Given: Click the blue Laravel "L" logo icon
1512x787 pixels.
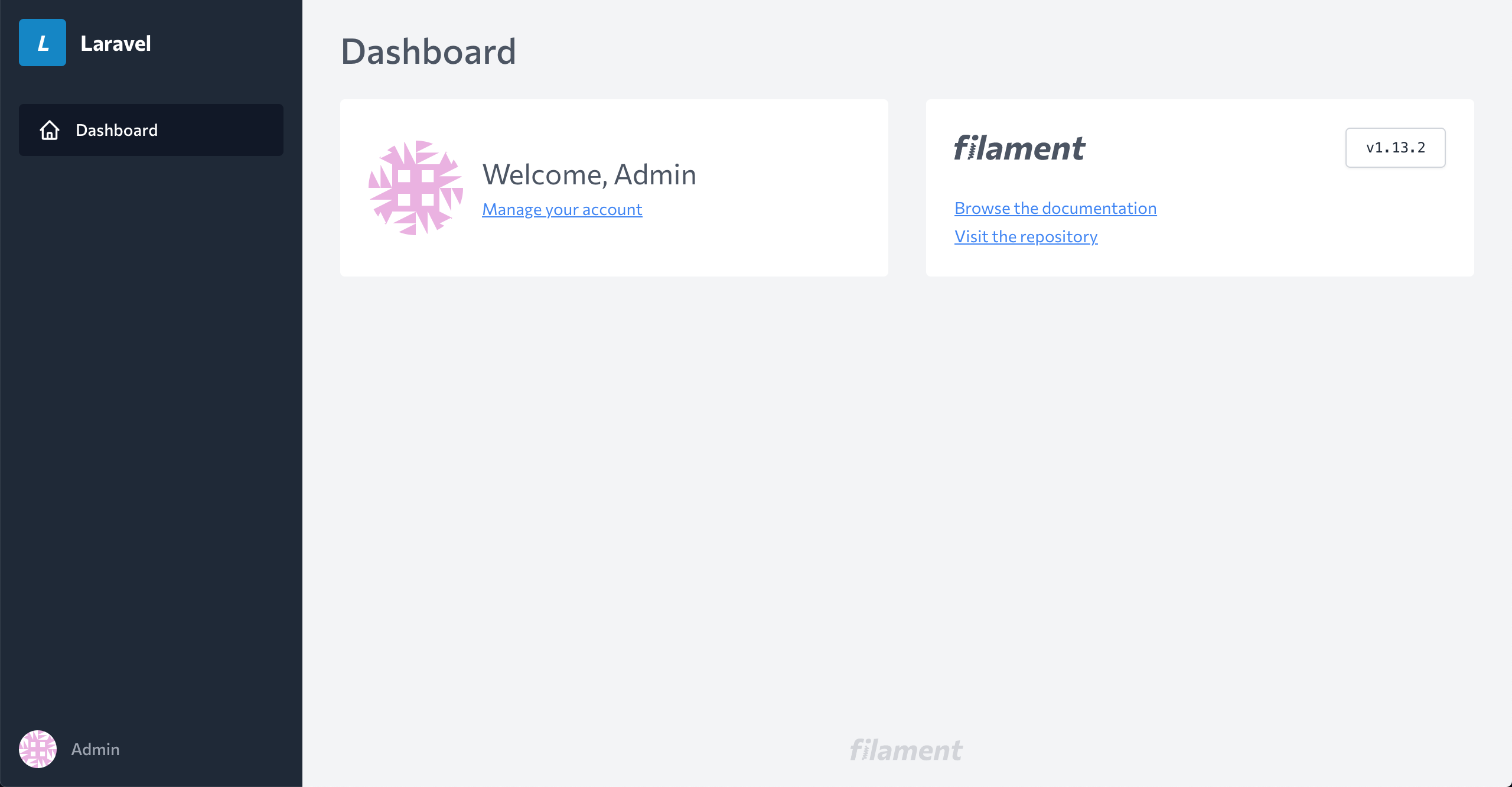Looking at the screenshot, I should (x=43, y=43).
